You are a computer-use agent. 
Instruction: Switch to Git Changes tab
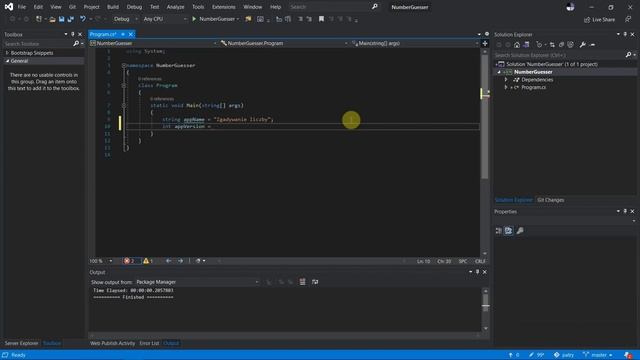coord(551,200)
